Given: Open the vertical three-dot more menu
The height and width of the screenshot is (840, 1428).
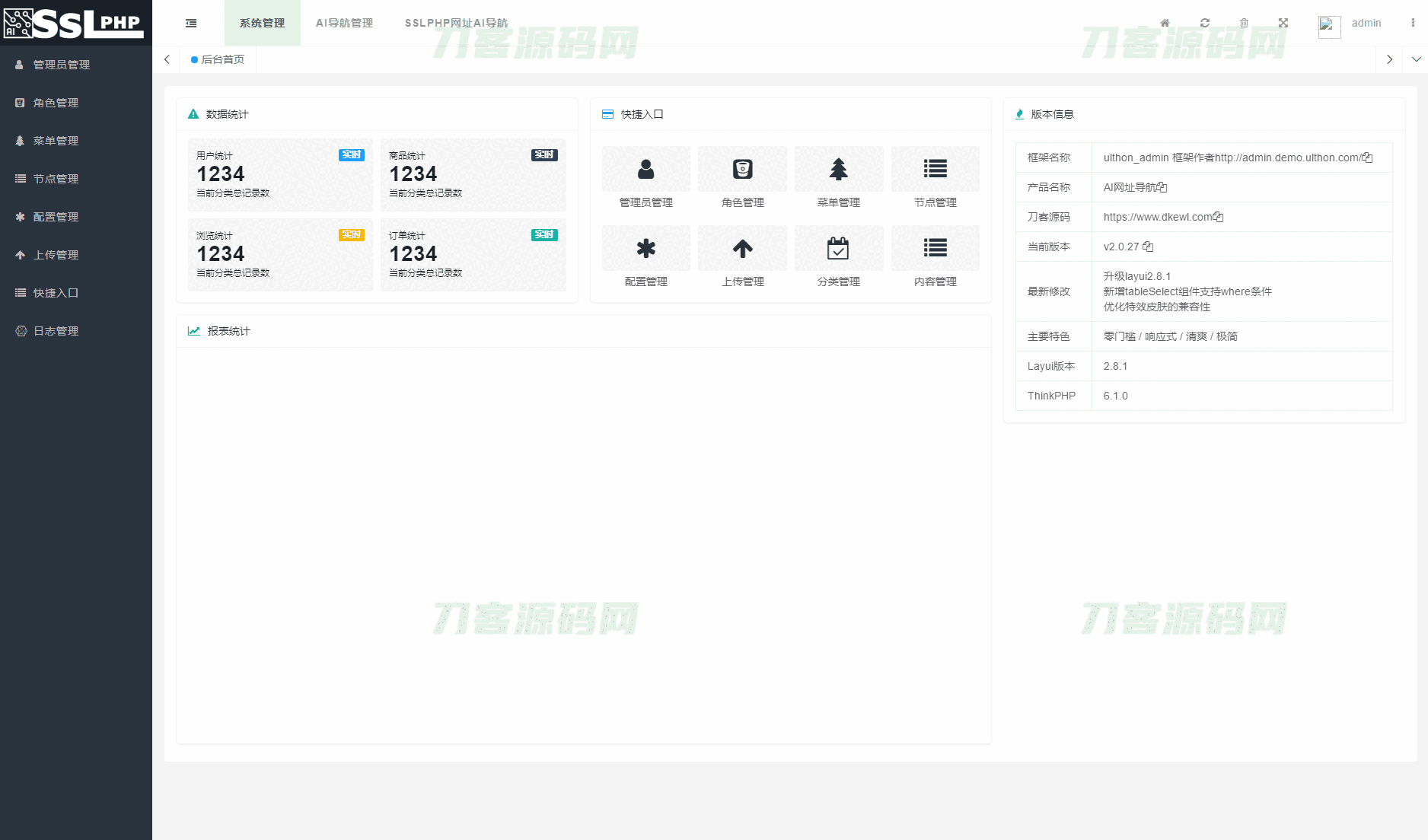Looking at the screenshot, I should [x=1413, y=24].
